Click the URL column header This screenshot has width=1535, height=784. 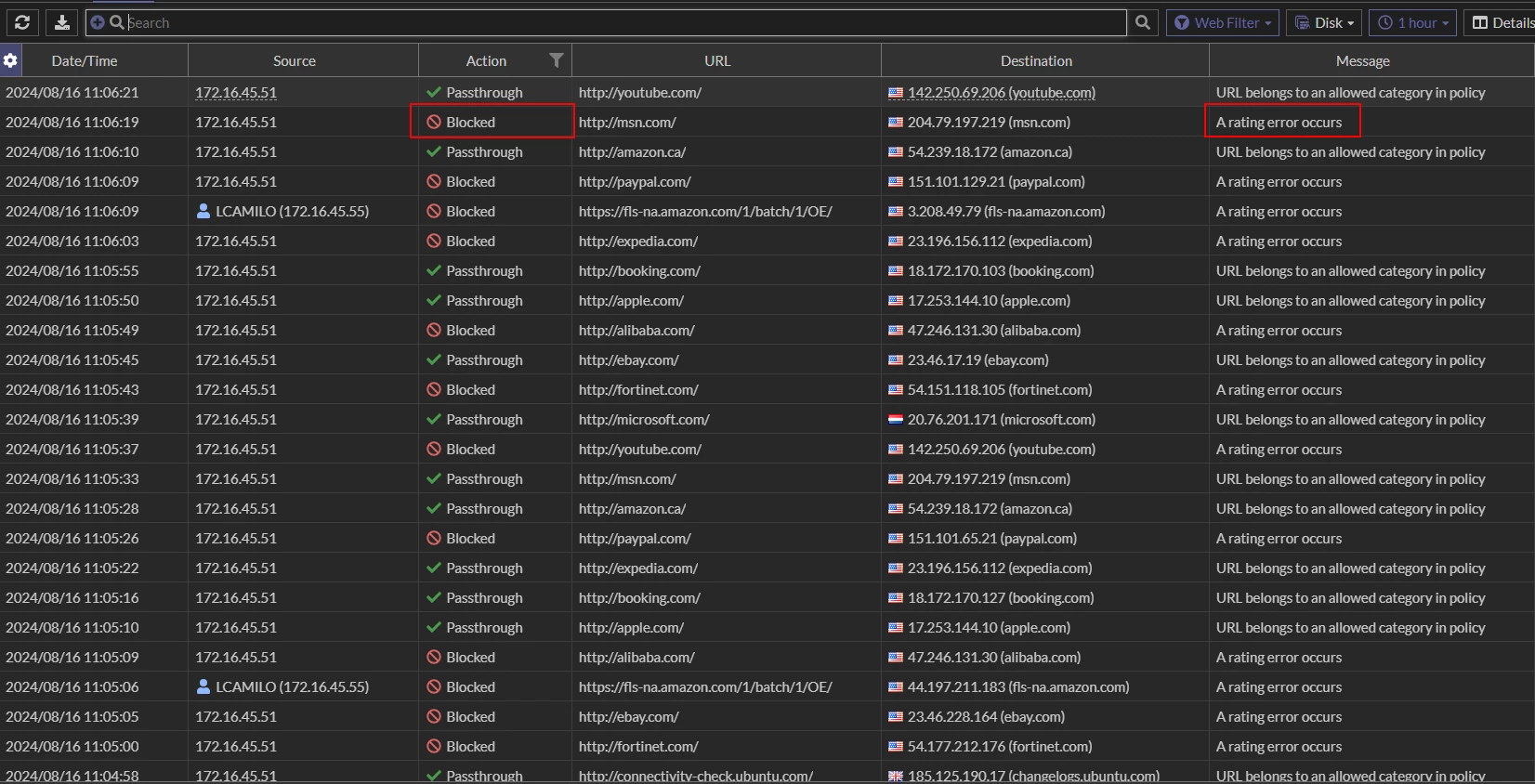pyautogui.click(x=717, y=60)
